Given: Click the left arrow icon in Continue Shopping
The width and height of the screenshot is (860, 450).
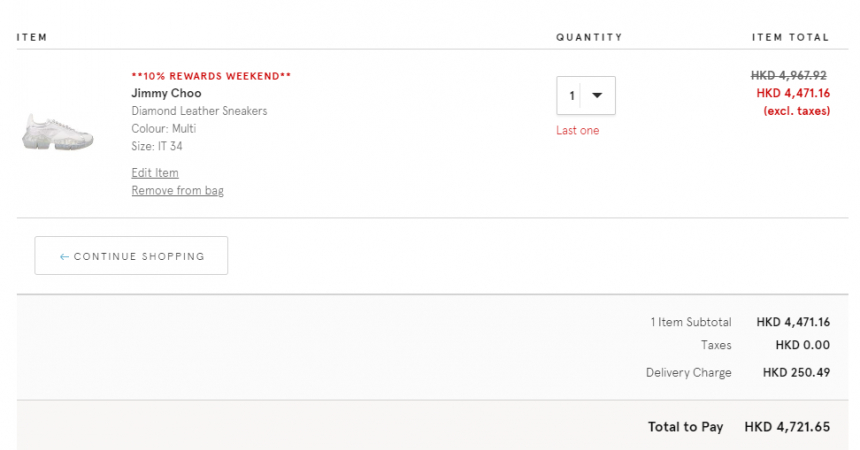Looking at the screenshot, I should pos(64,257).
